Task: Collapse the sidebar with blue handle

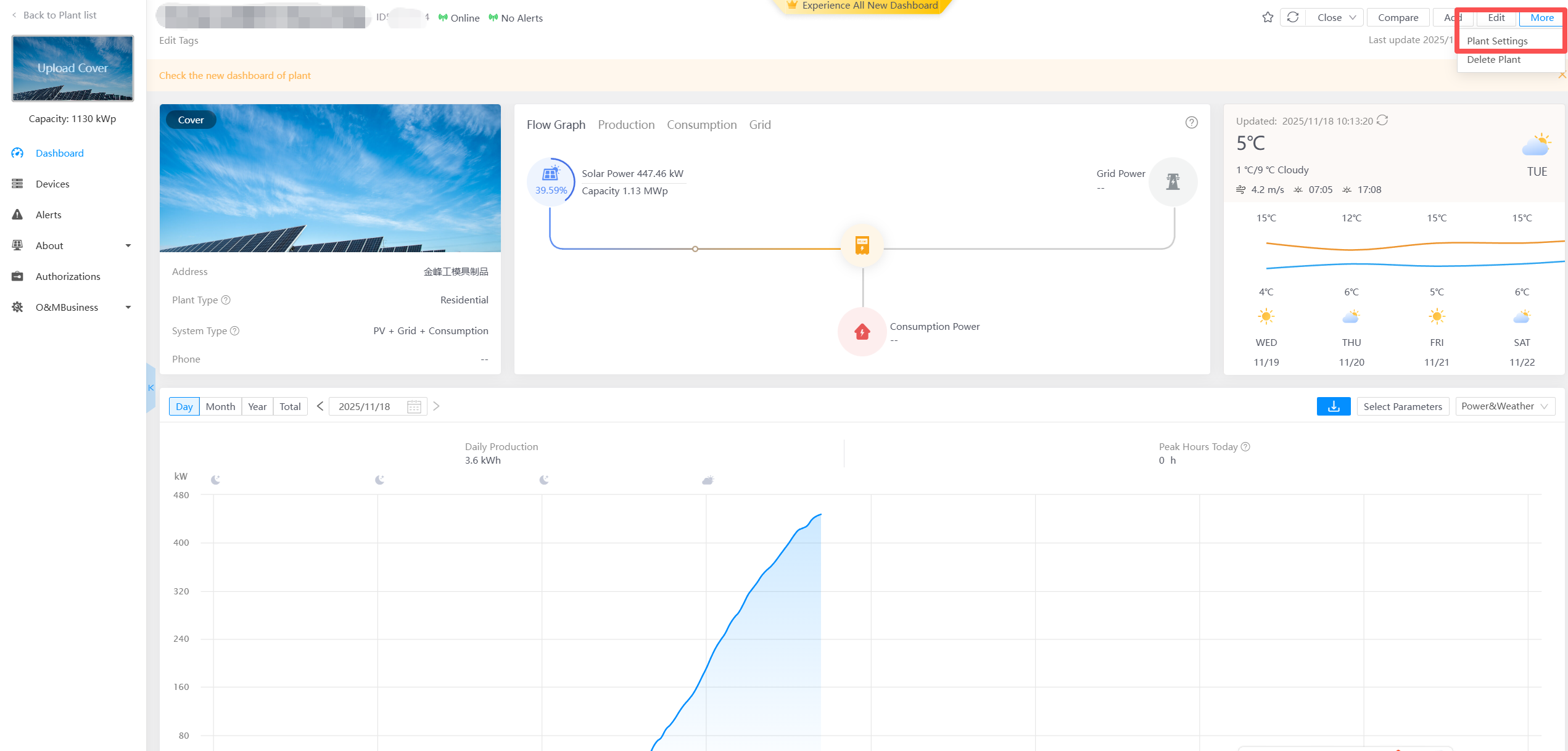Action: [x=151, y=388]
